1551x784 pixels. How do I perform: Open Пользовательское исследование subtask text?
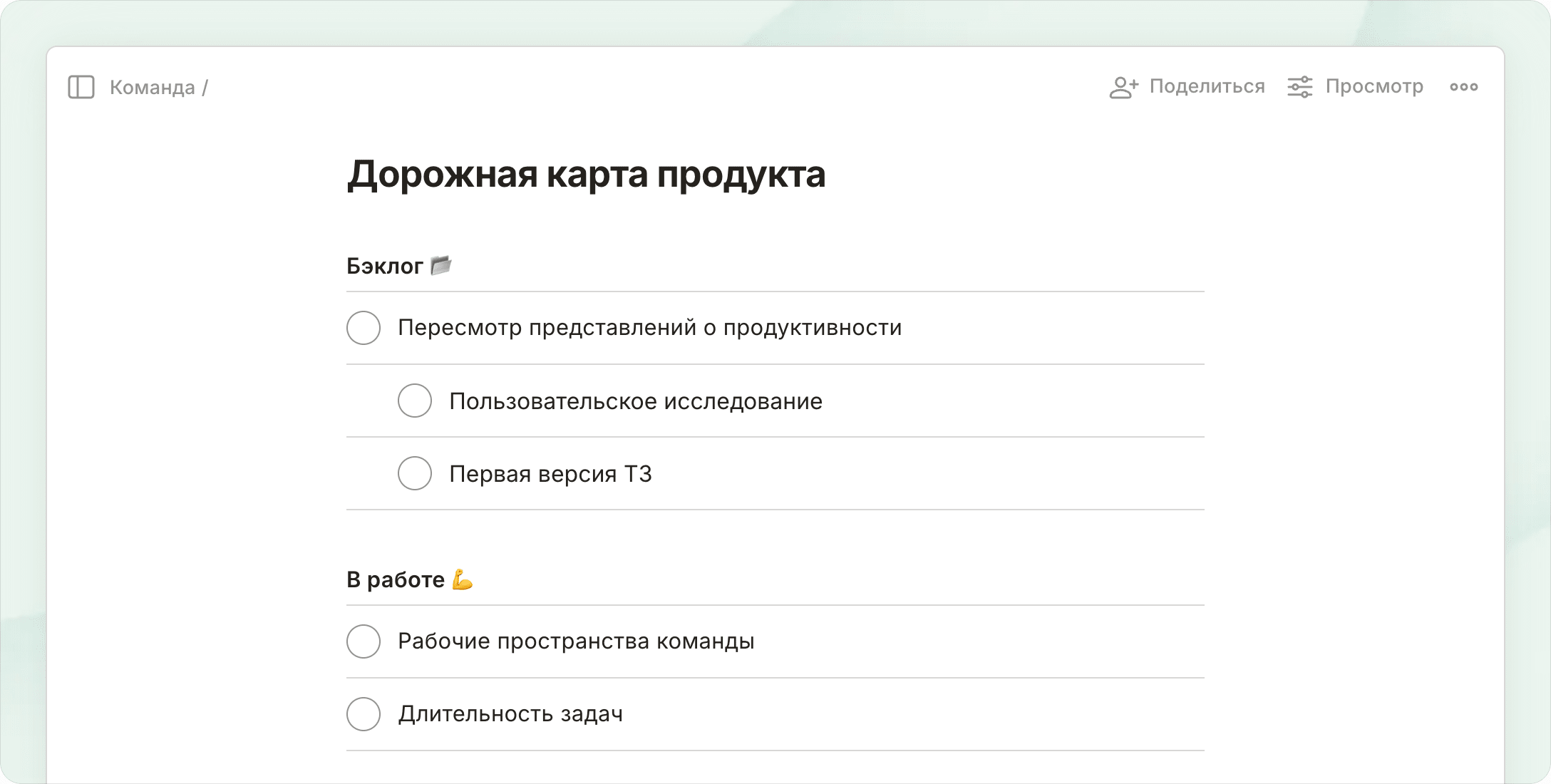(636, 401)
